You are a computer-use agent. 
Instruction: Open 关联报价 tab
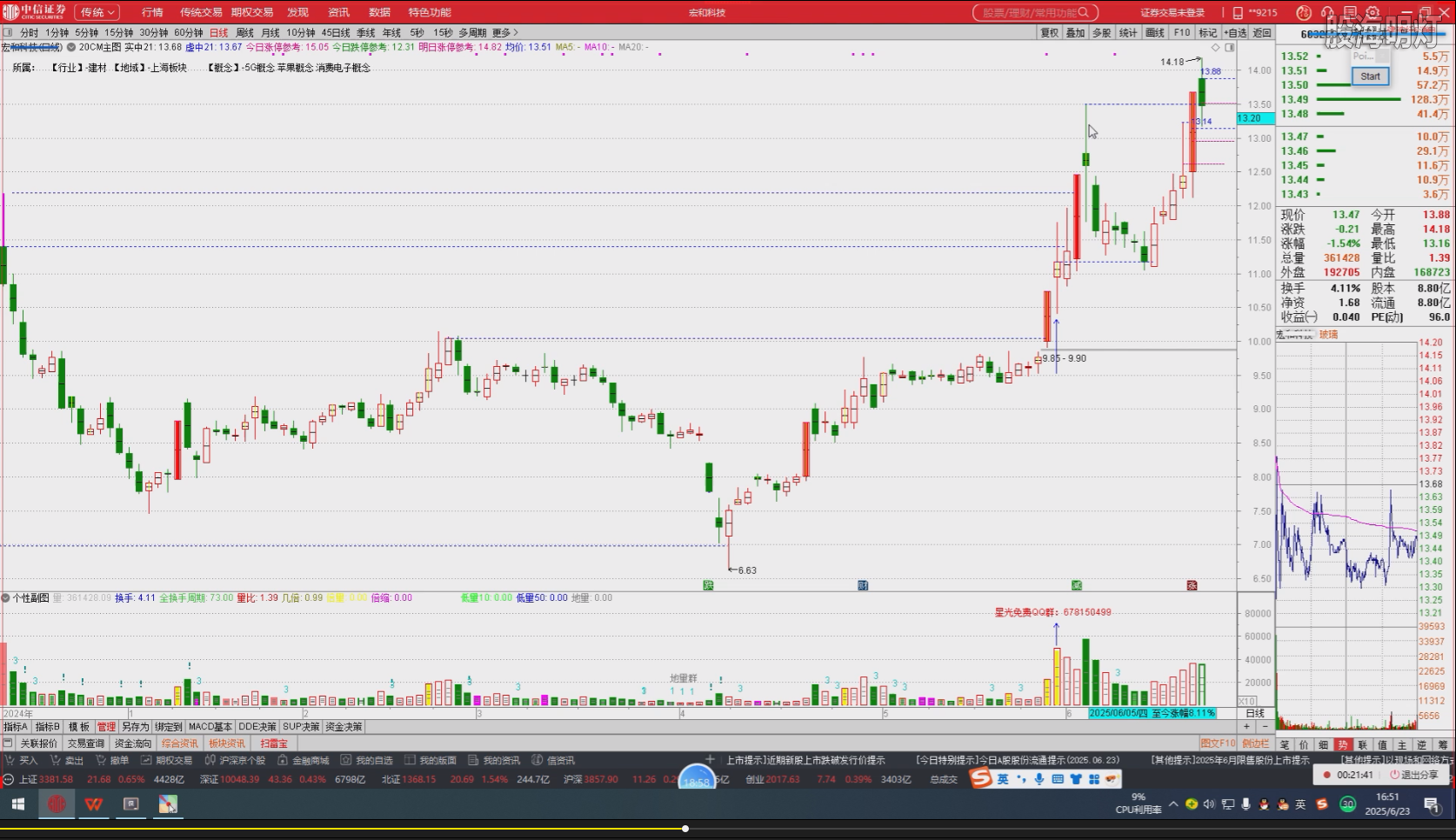tap(38, 743)
